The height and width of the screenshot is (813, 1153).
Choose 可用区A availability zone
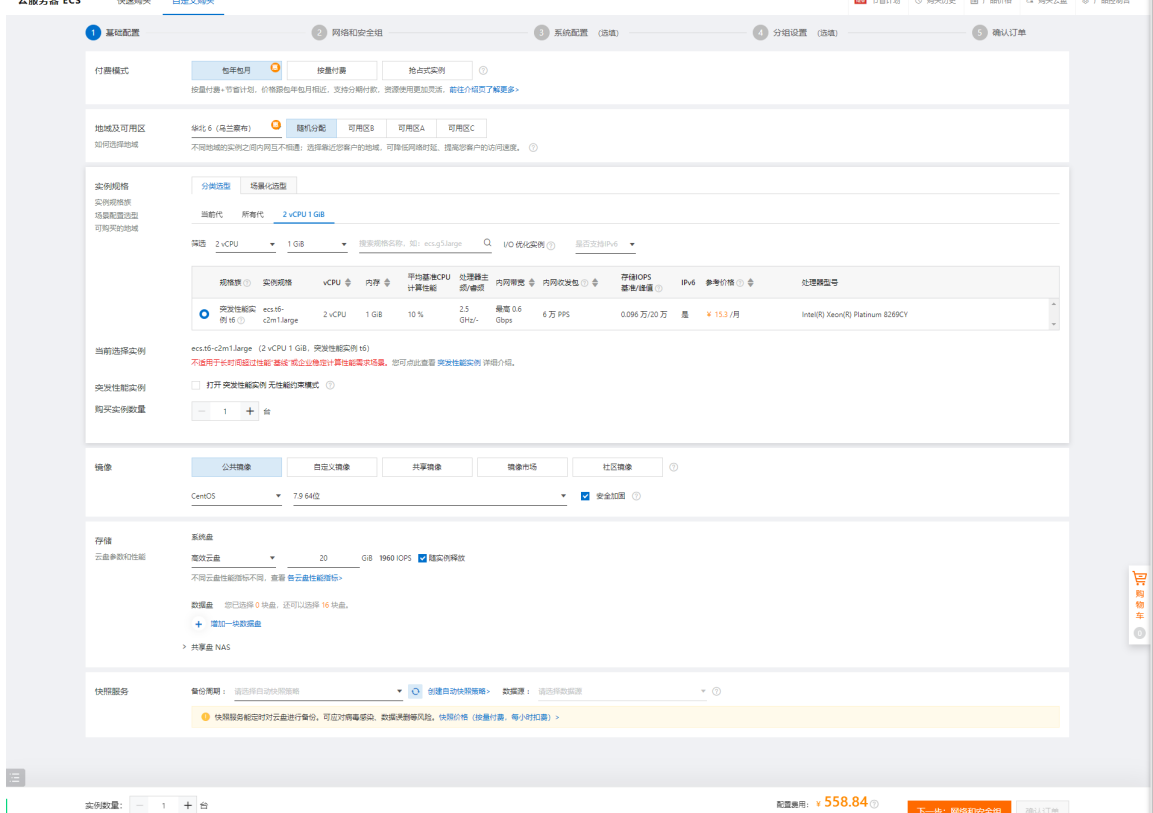click(x=411, y=128)
